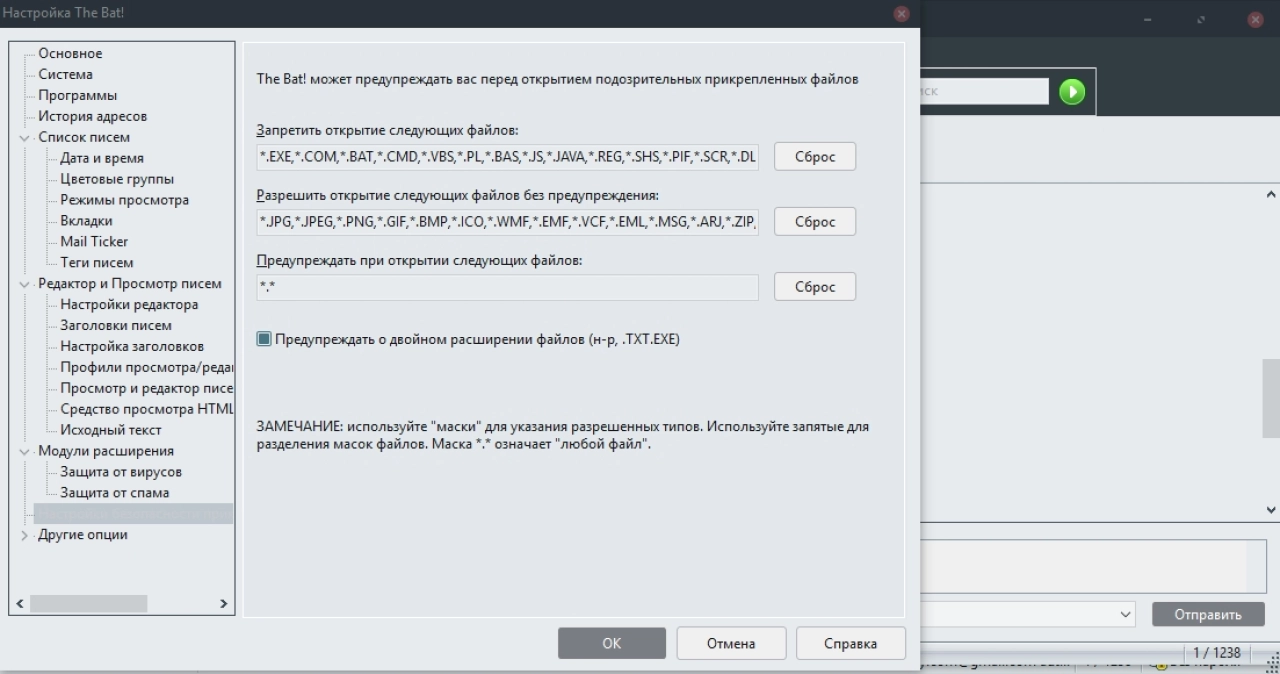The width and height of the screenshot is (1280, 674).
Task: Click the warn-on-open files mask field
Action: tap(507, 287)
